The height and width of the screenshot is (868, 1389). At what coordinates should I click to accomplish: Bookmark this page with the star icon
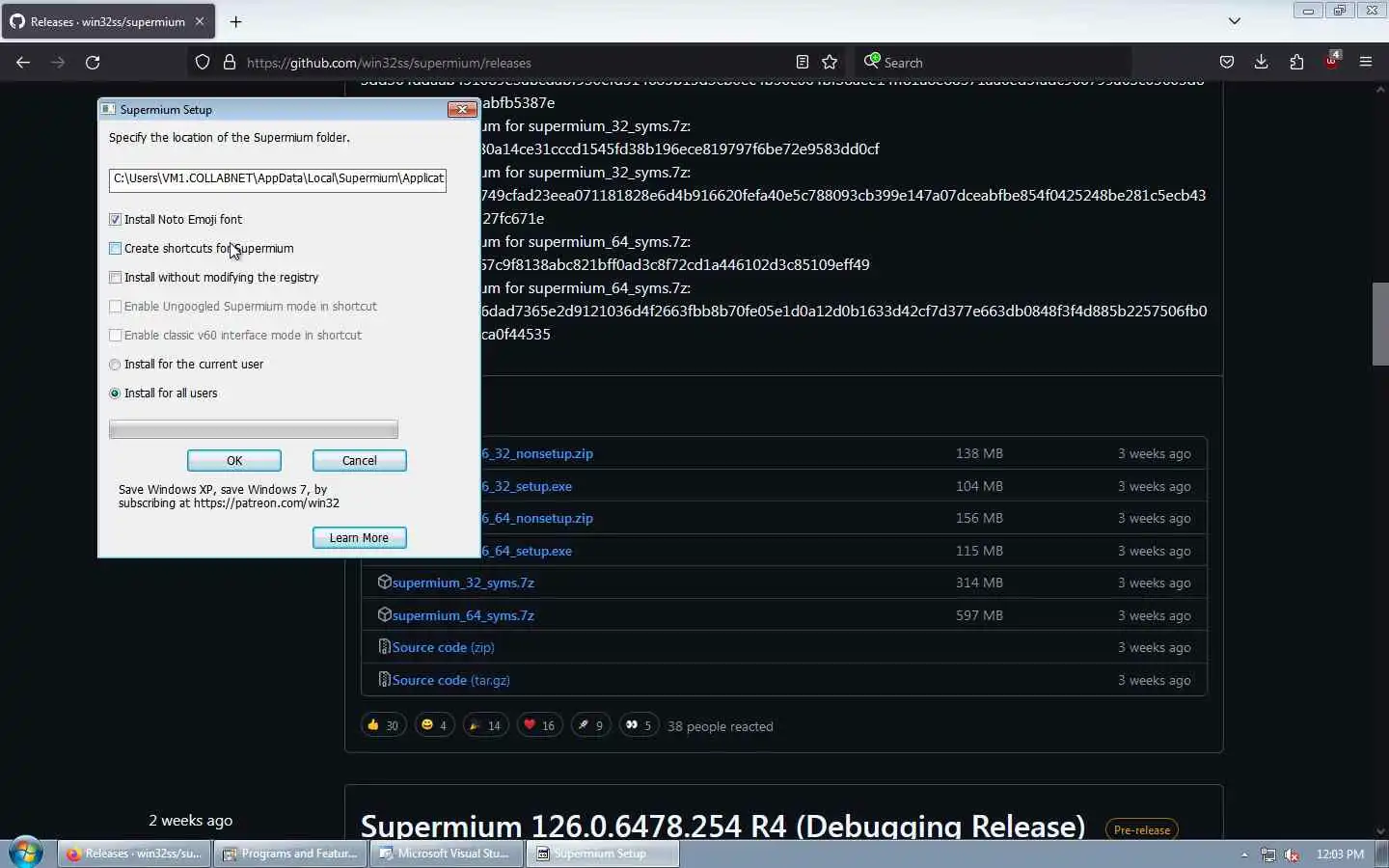point(830,63)
